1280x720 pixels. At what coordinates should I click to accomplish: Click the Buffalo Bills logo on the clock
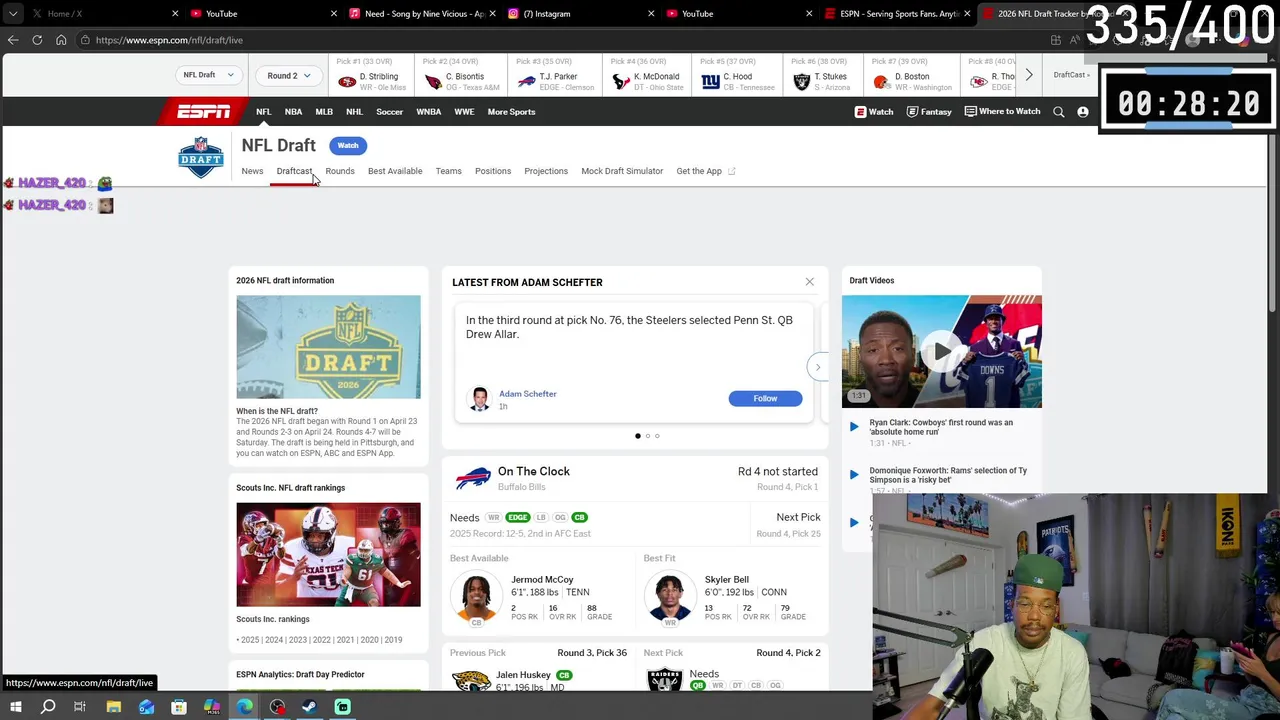pos(473,478)
